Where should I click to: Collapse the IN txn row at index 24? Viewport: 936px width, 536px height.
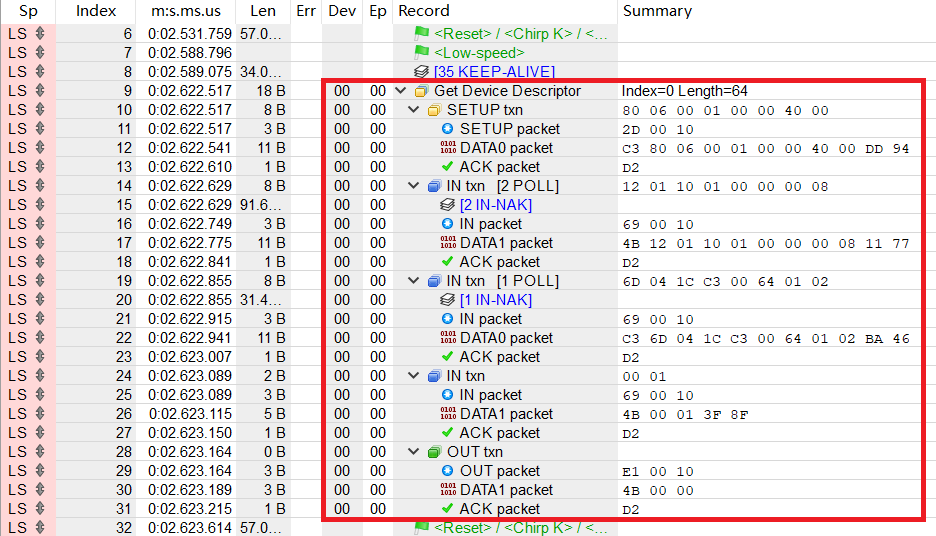pyautogui.click(x=413, y=375)
